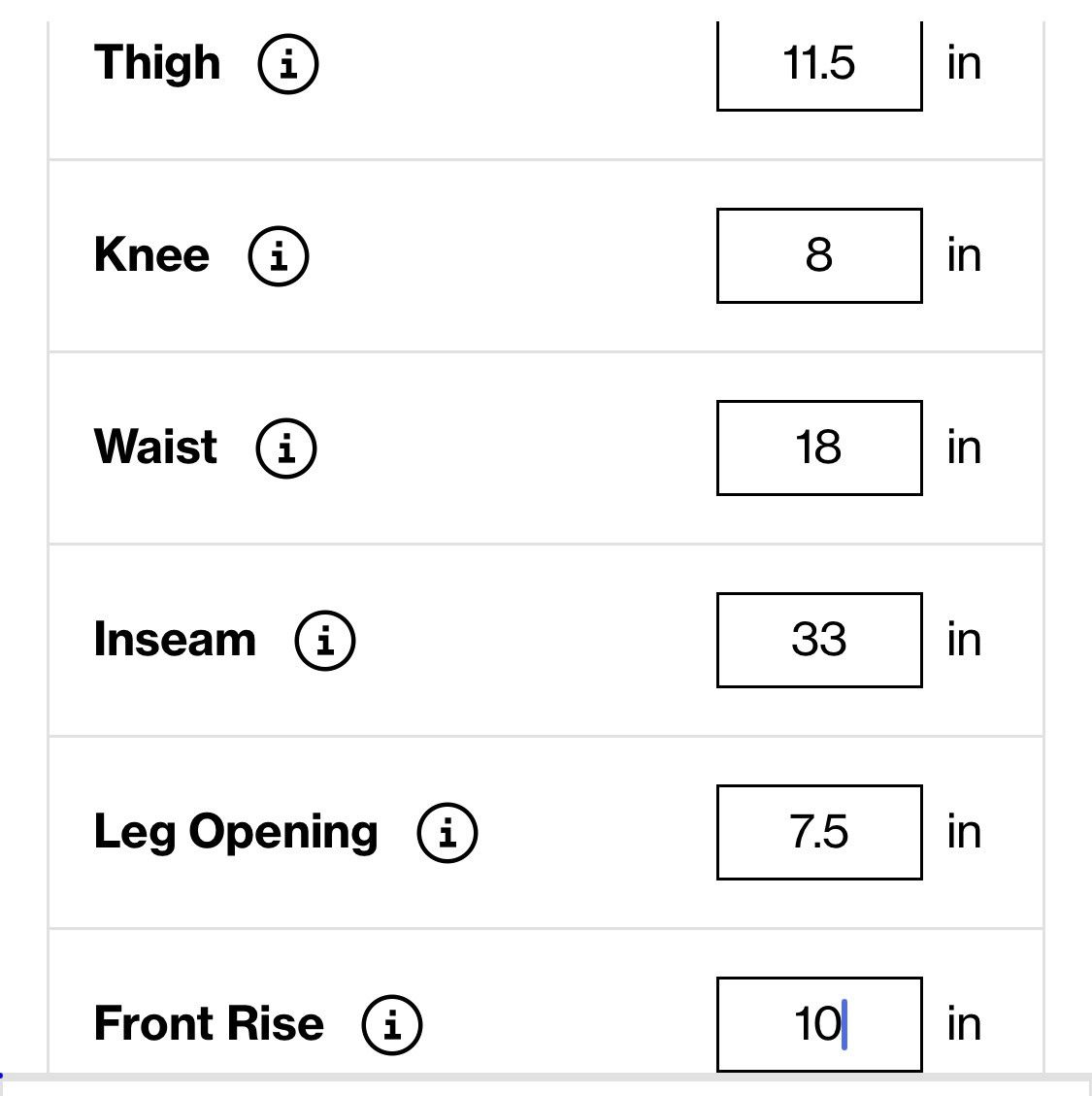Edit the Leg Opening value 7.5

click(x=819, y=833)
